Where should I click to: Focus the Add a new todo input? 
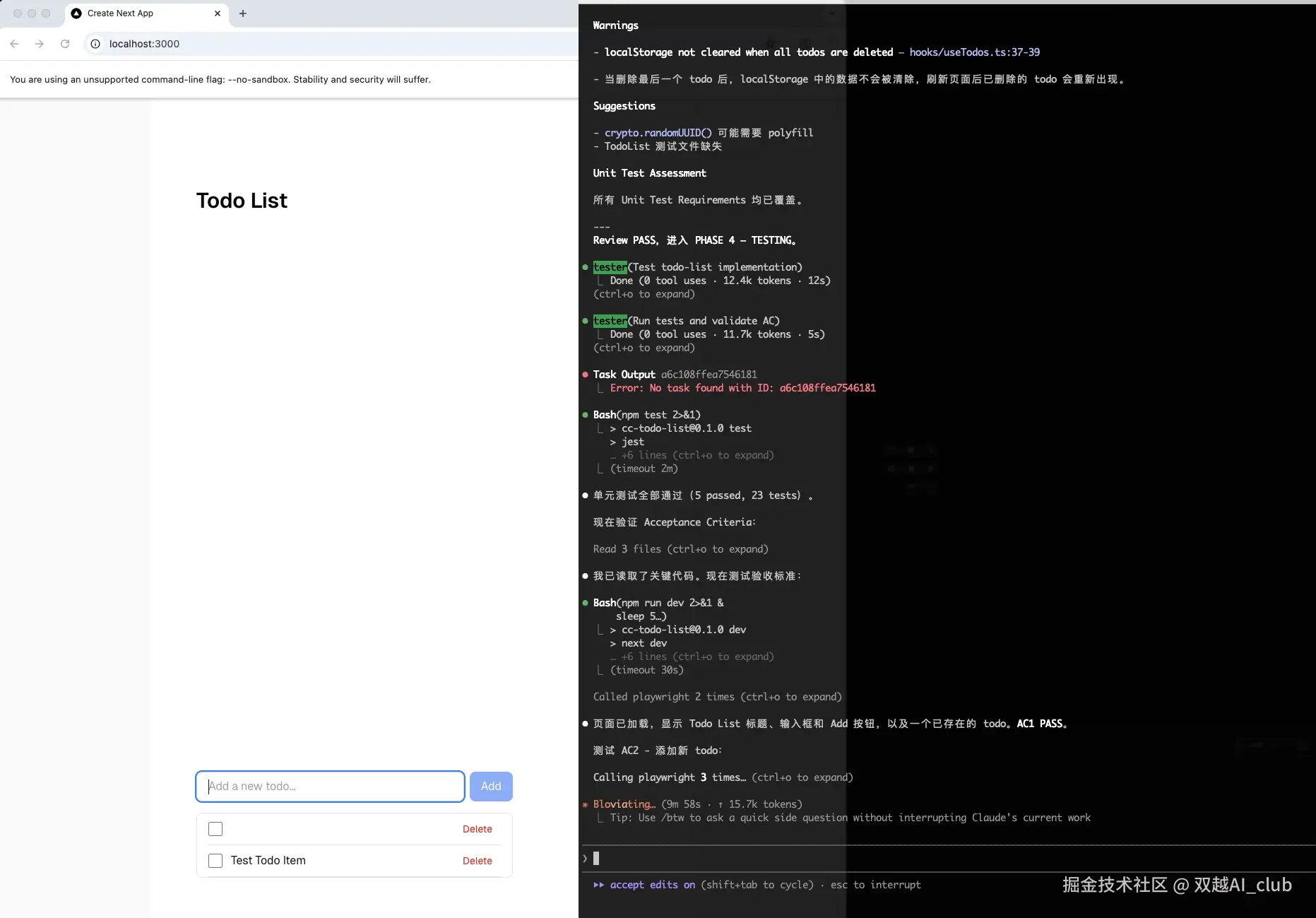pyautogui.click(x=331, y=787)
